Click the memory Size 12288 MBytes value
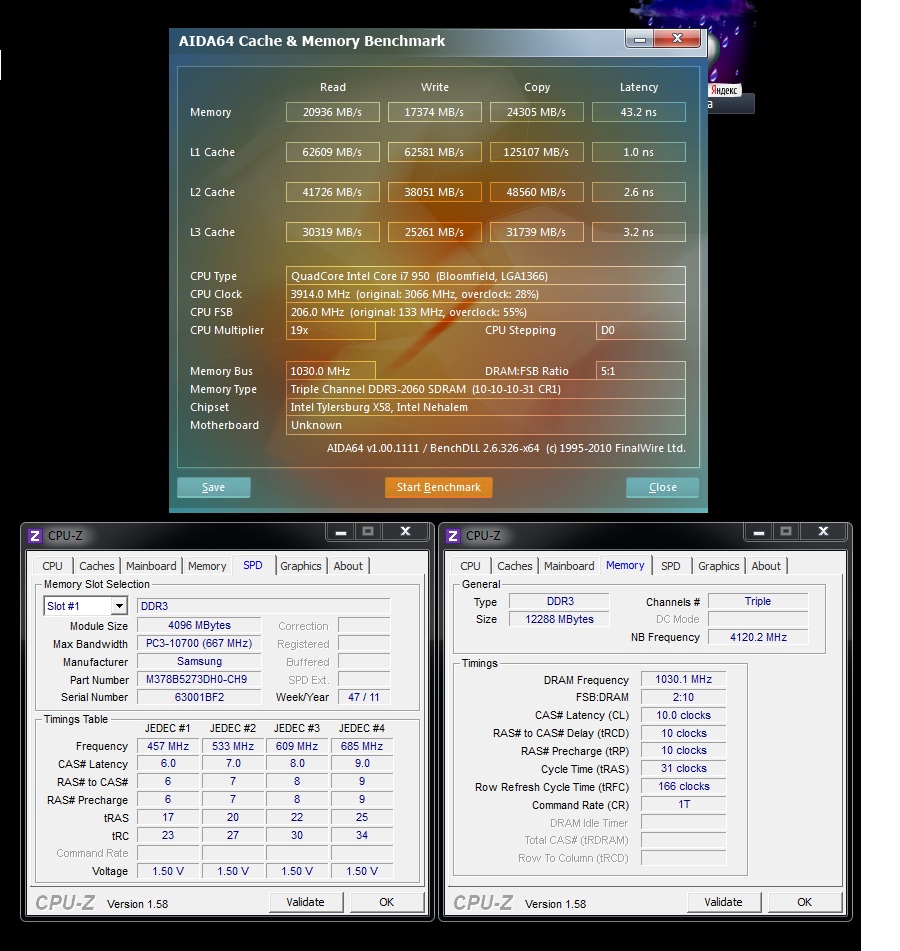Viewport: 900px width, 951px height. pyautogui.click(x=559, y=619)
